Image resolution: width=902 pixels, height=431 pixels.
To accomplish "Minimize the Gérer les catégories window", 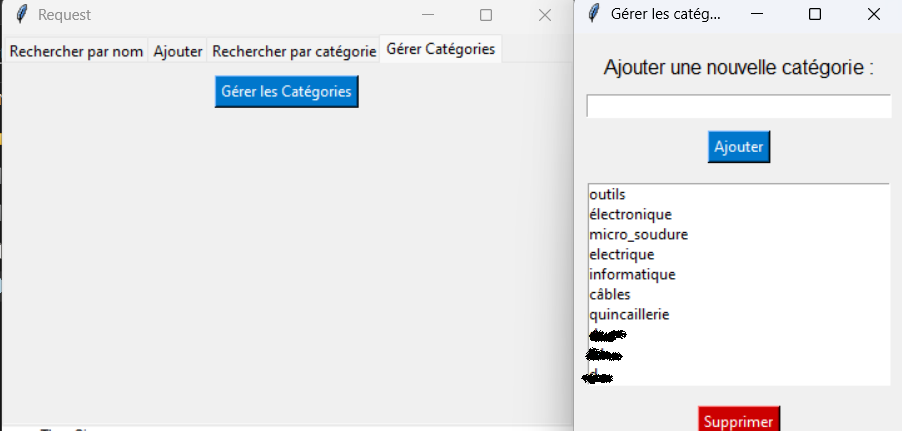I will click(757, 14).
